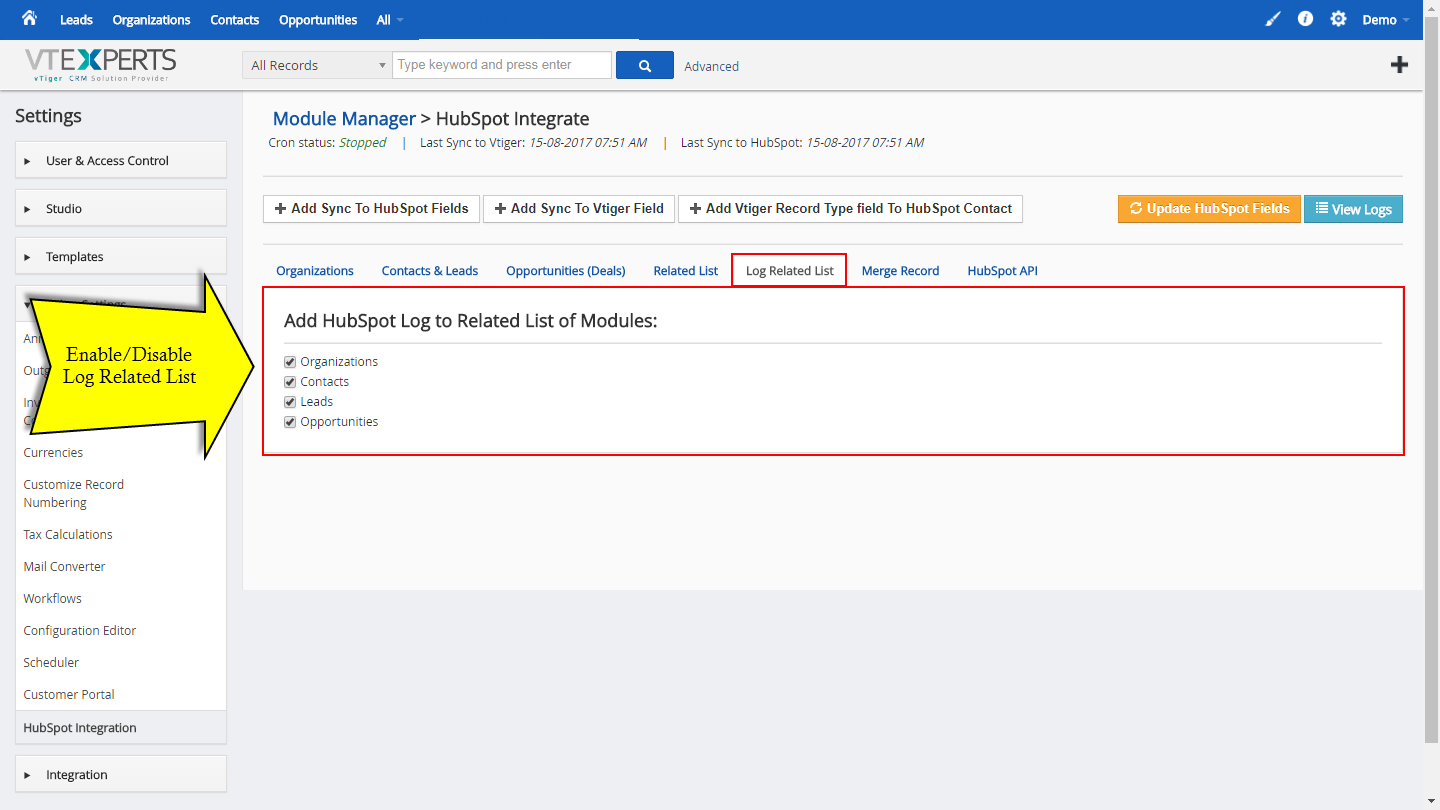Screen dimensions: 1440x810
Task: Open Opportunities in top menu
Action: coord(318,20)
